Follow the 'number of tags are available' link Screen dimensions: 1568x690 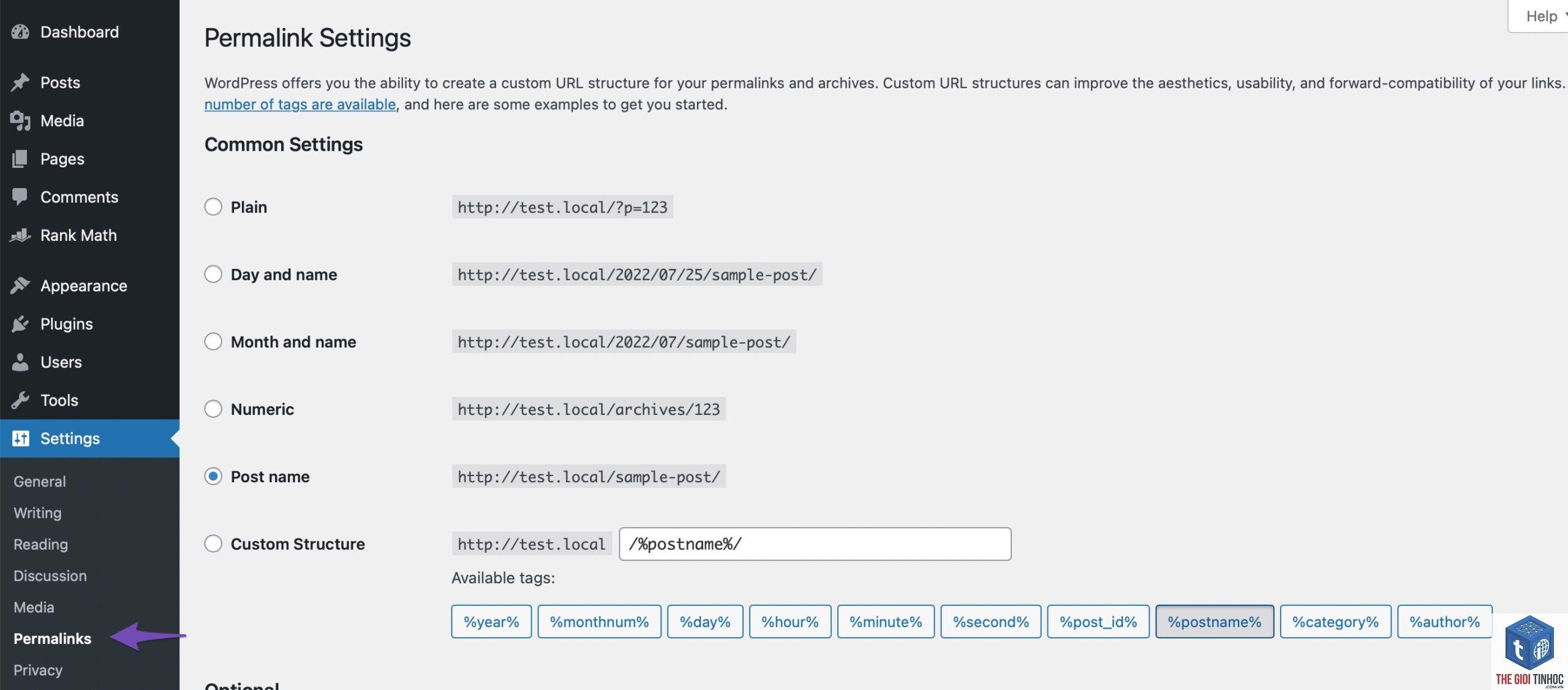click(300, 104)
